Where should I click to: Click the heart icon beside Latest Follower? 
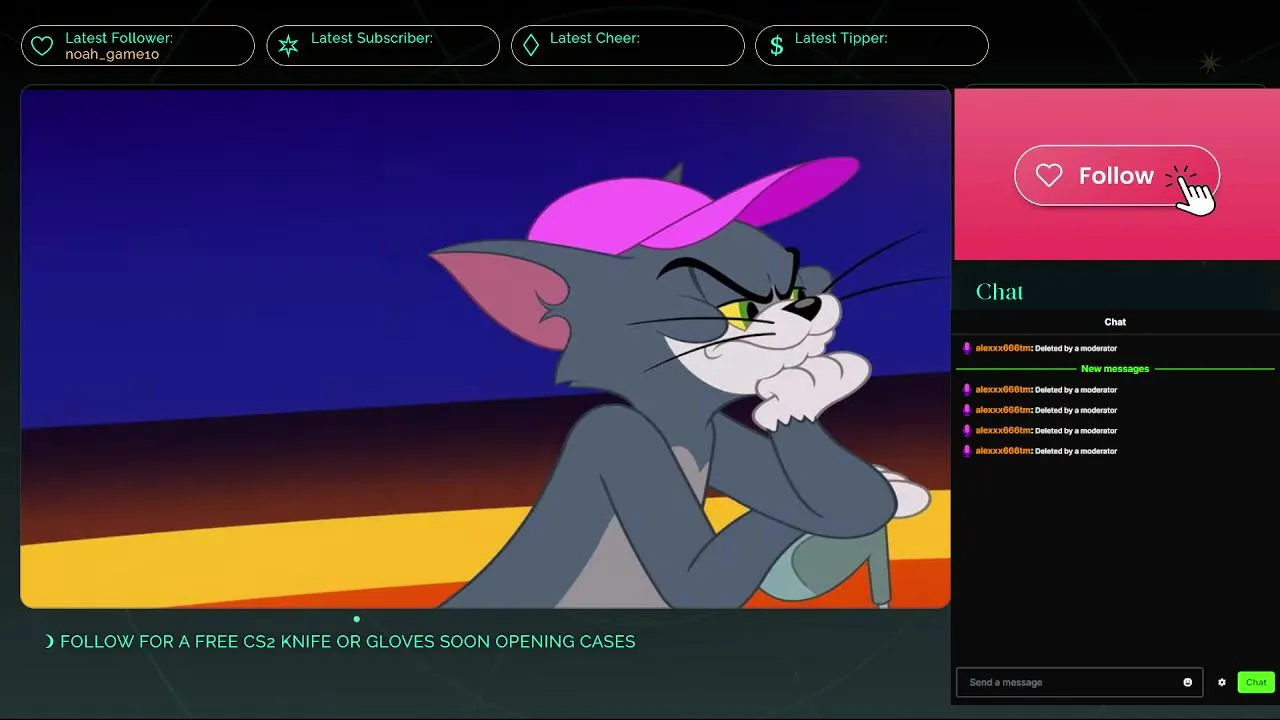pos(42,46)
